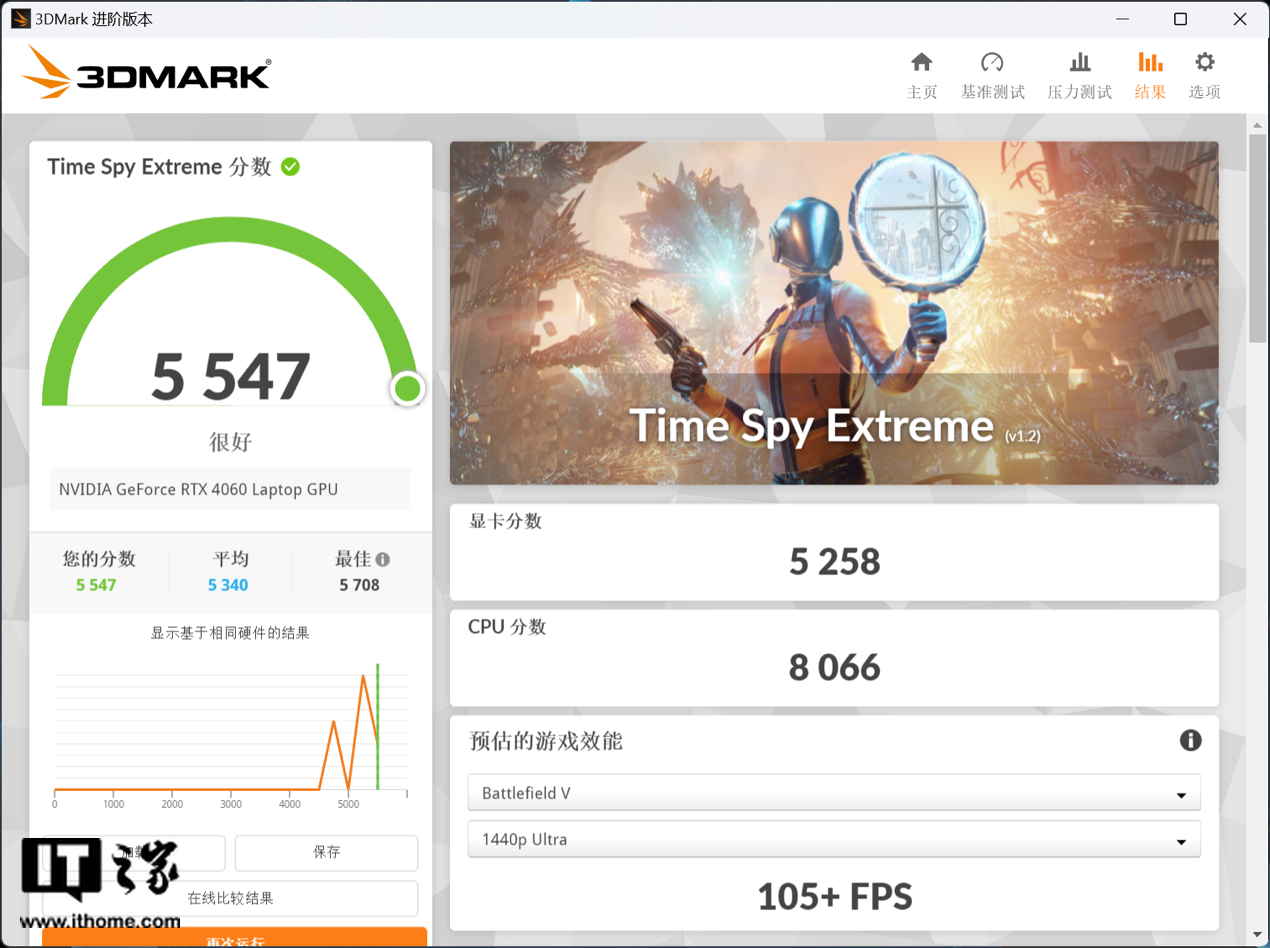
Task: Open Options via the gear icon
Action: click(1204, 62)
